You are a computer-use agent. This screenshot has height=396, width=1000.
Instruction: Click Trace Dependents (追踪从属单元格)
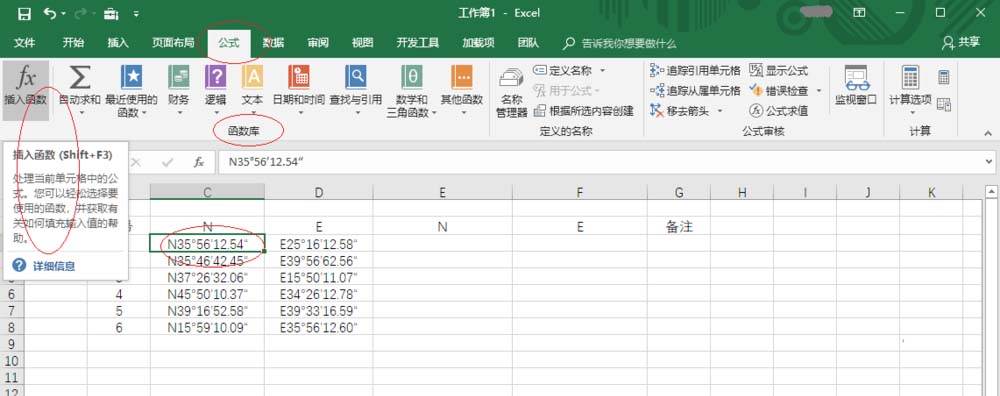[695, 91]
